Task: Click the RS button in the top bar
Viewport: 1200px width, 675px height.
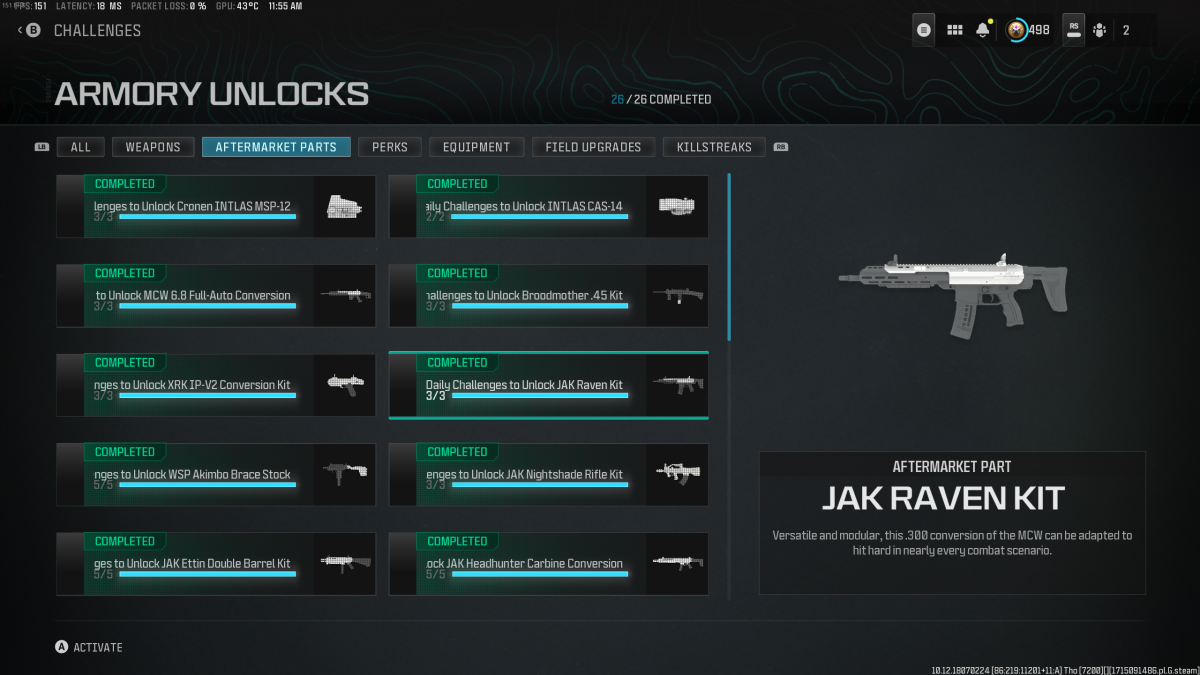Action: tap(1072, 29)
